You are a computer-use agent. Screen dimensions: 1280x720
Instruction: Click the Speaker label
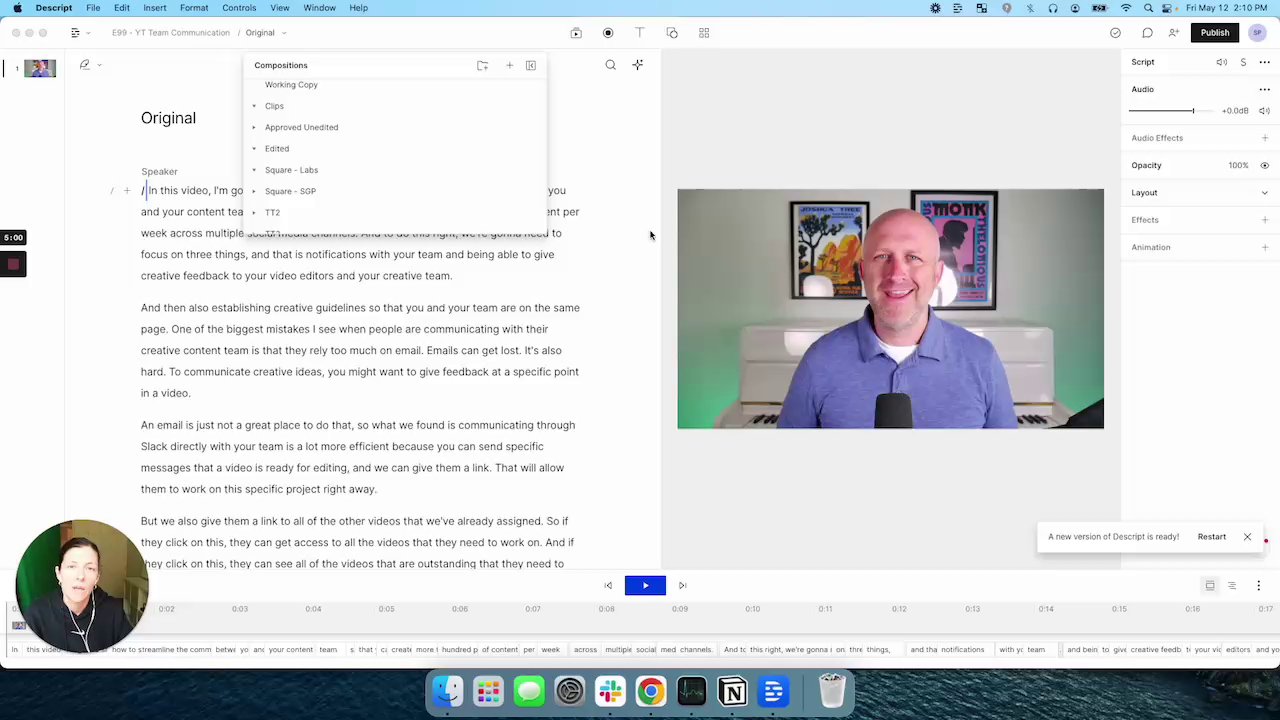click(x=159, y=172)
